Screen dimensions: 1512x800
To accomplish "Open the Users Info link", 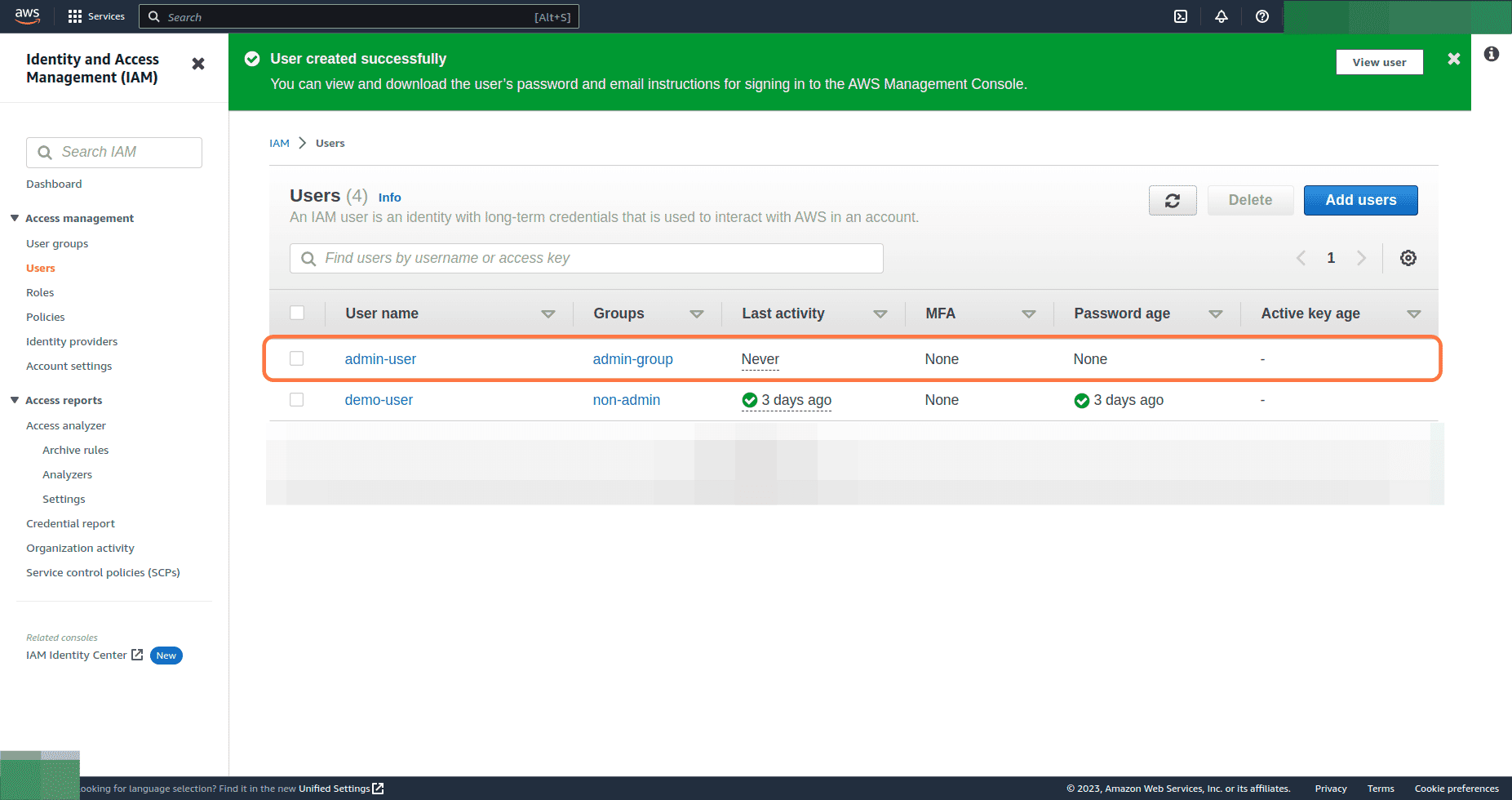I will tap(390, 198).
